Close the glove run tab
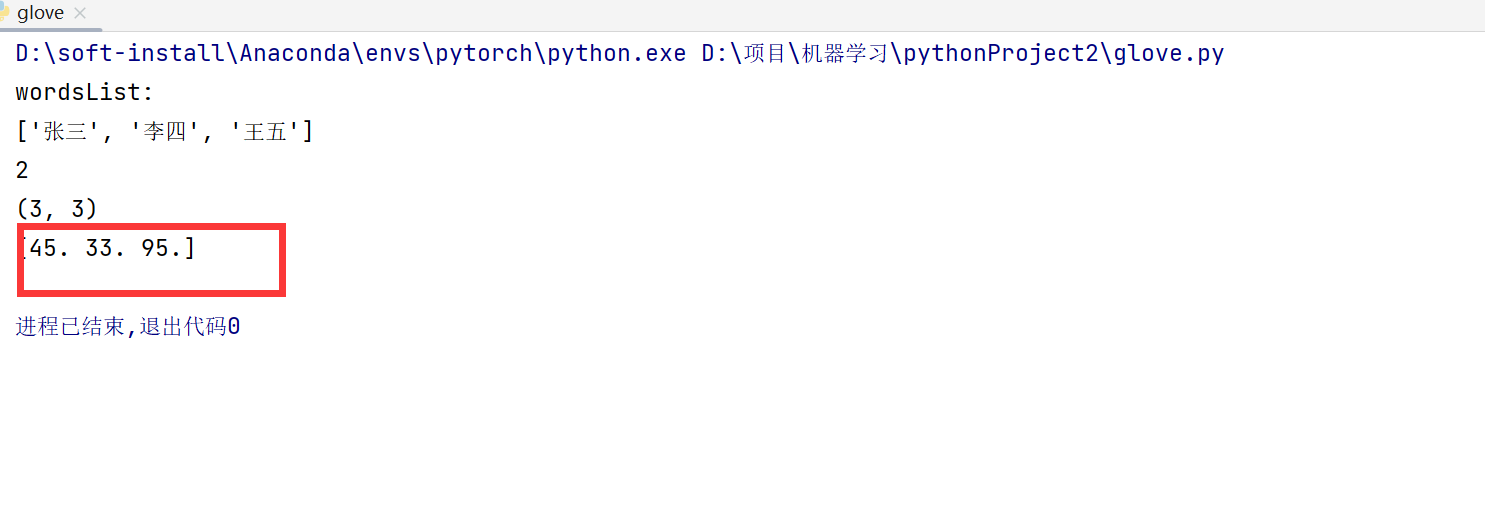 coord(80,13)
